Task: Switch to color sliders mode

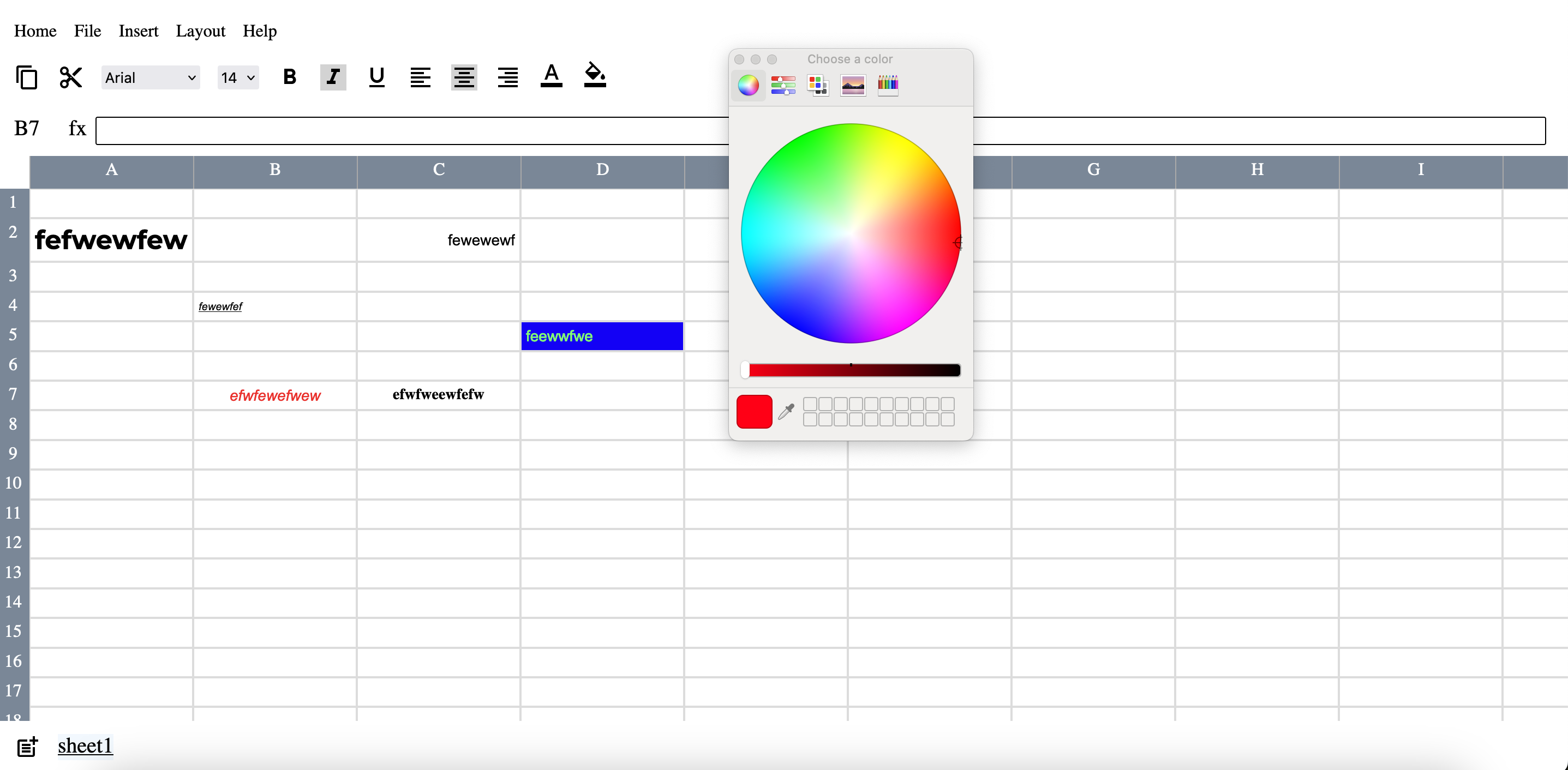Action: pyautogui.click(x=783, y=85)
